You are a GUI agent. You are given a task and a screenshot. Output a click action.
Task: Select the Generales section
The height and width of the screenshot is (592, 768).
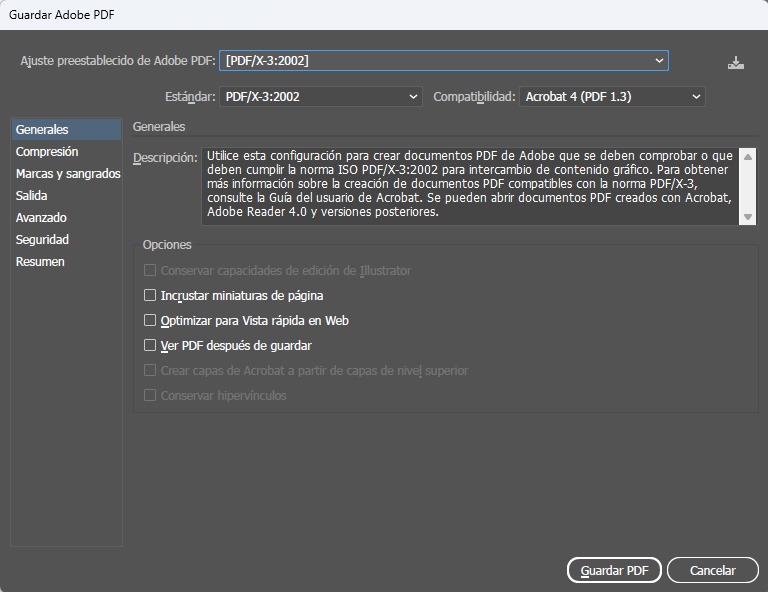tap(43, 130)
